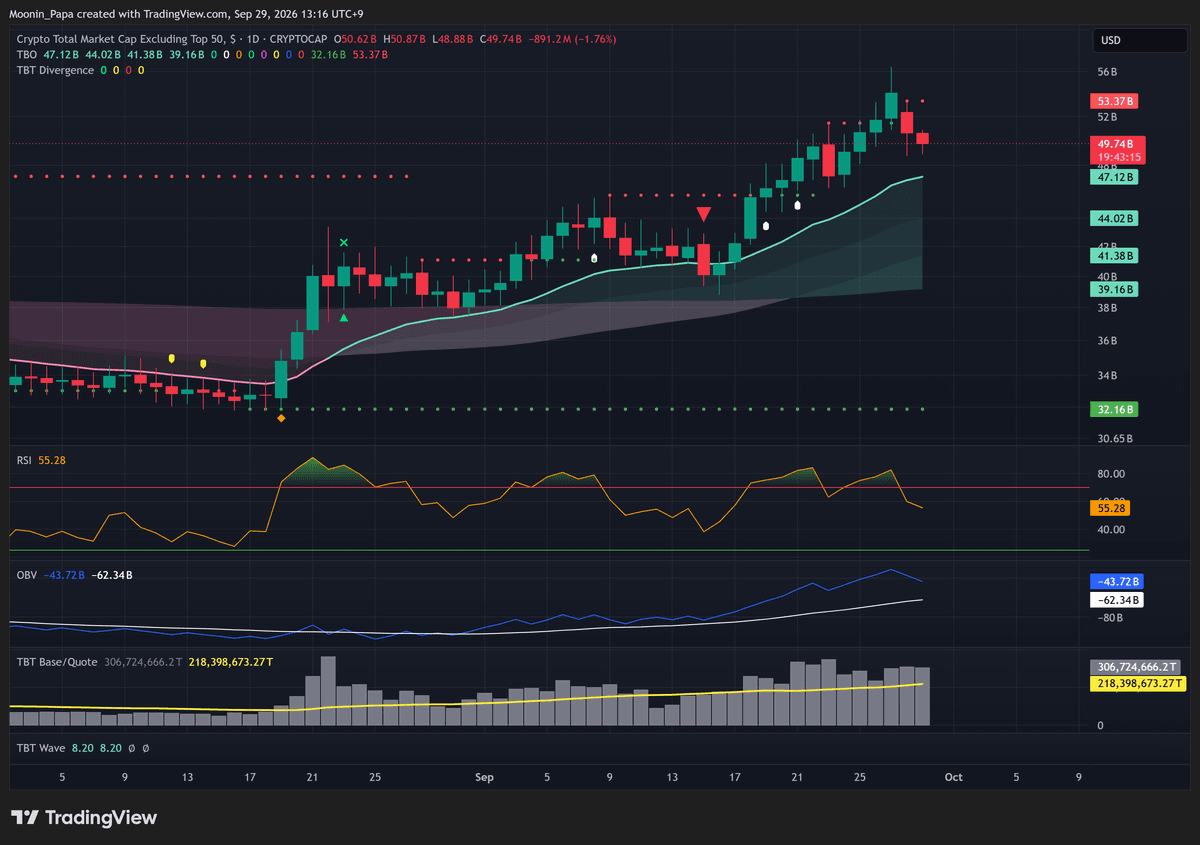The image size is (1200, 845).
Task: Select the TBT Divergence indicator label
Action: coord(55,70)
